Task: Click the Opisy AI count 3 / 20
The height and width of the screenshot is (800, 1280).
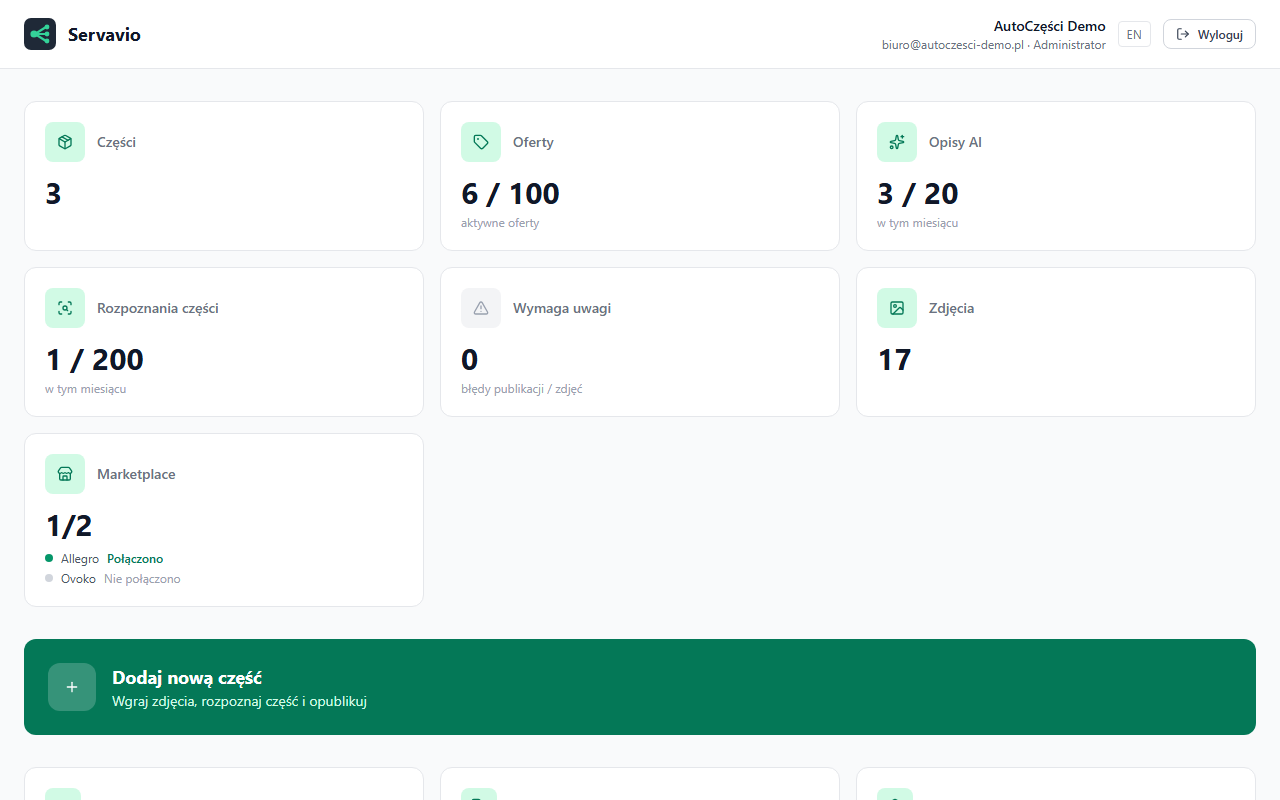Action: 918,193
